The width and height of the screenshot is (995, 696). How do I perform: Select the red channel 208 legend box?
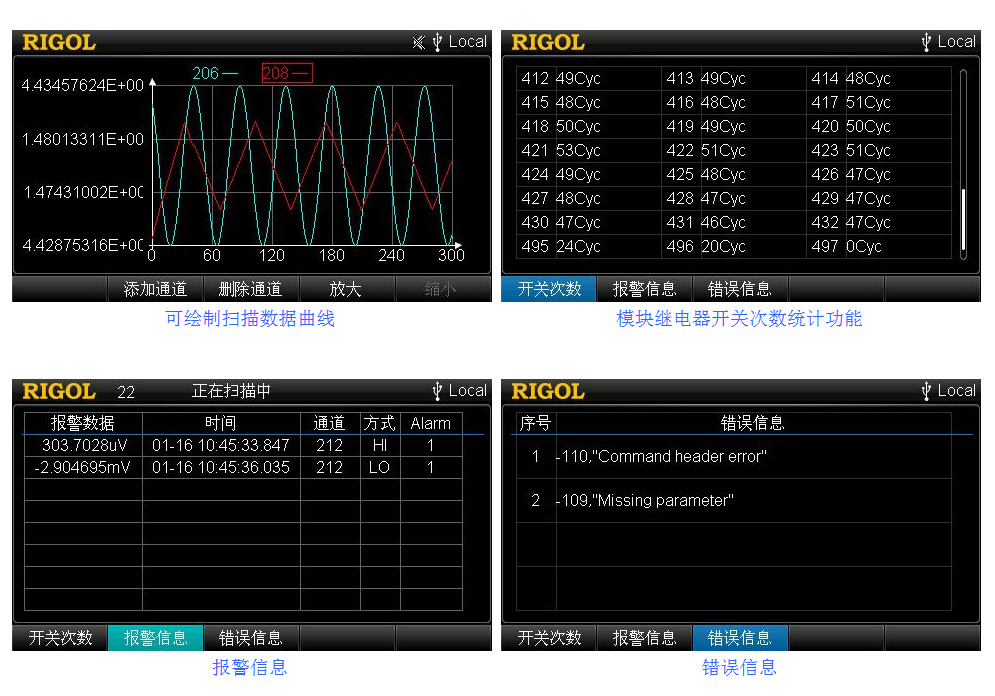286,73
